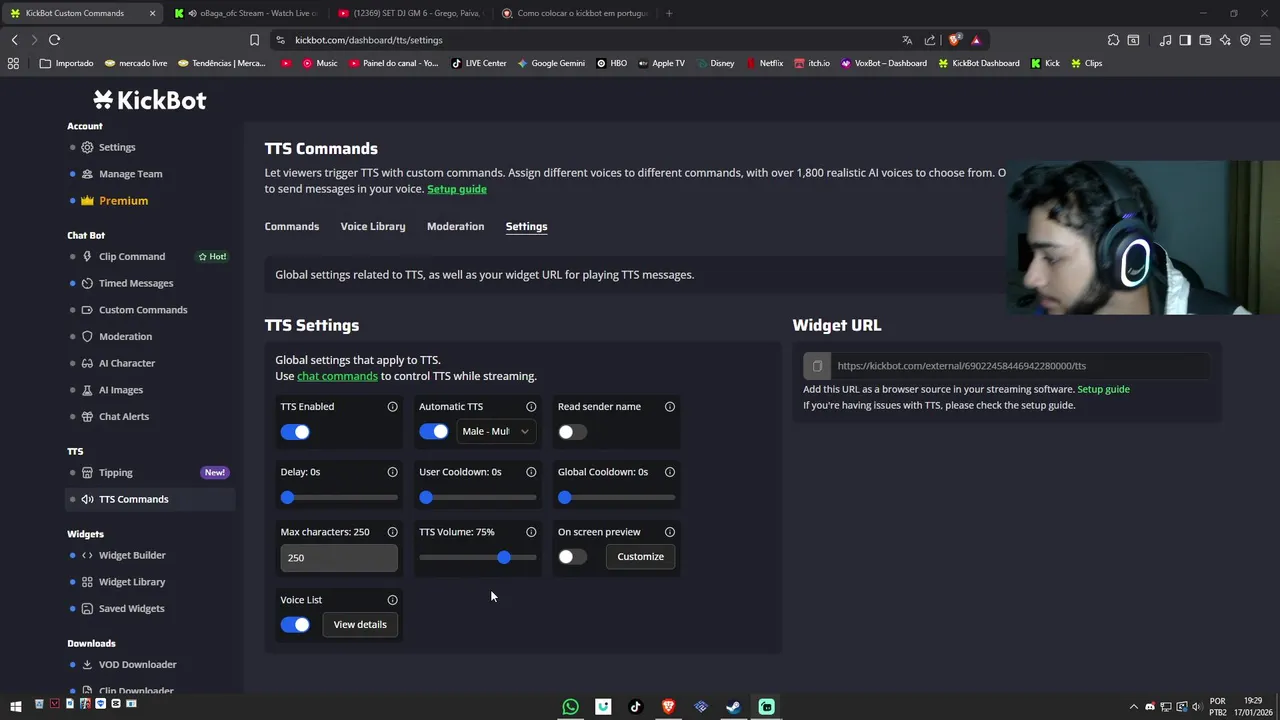Copy the Widget URL with copy icon
This screenshot has height=720, width=1280.
[x=817, y=366]
